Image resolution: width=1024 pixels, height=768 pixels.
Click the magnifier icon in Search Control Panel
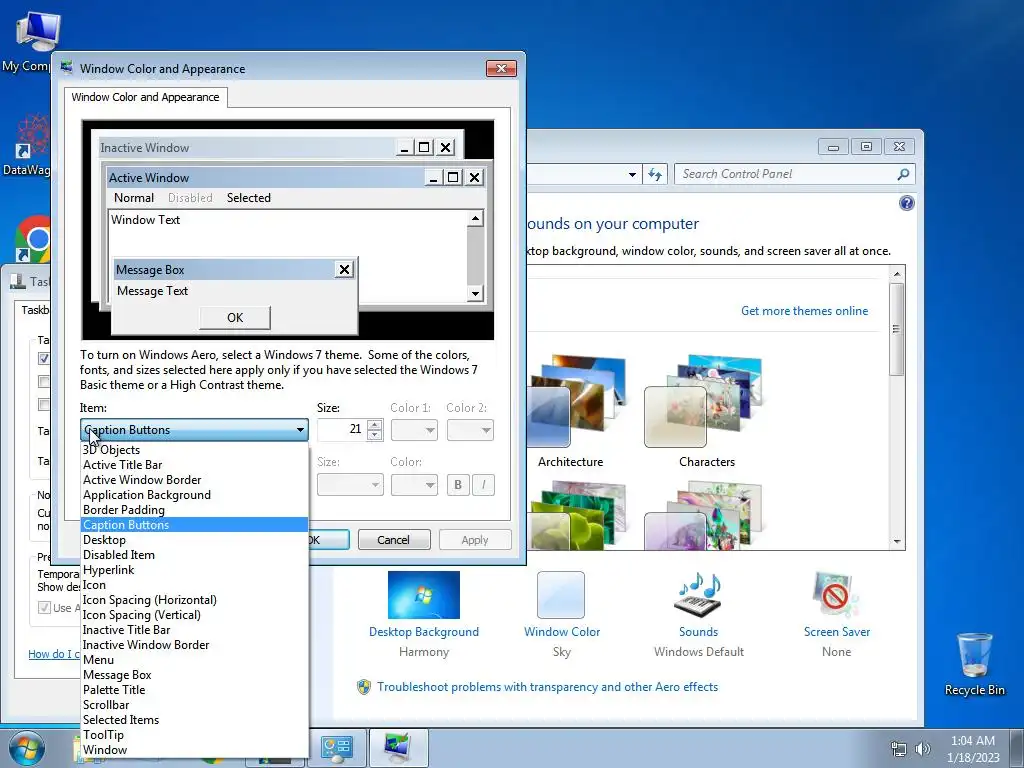pos(903,174)
